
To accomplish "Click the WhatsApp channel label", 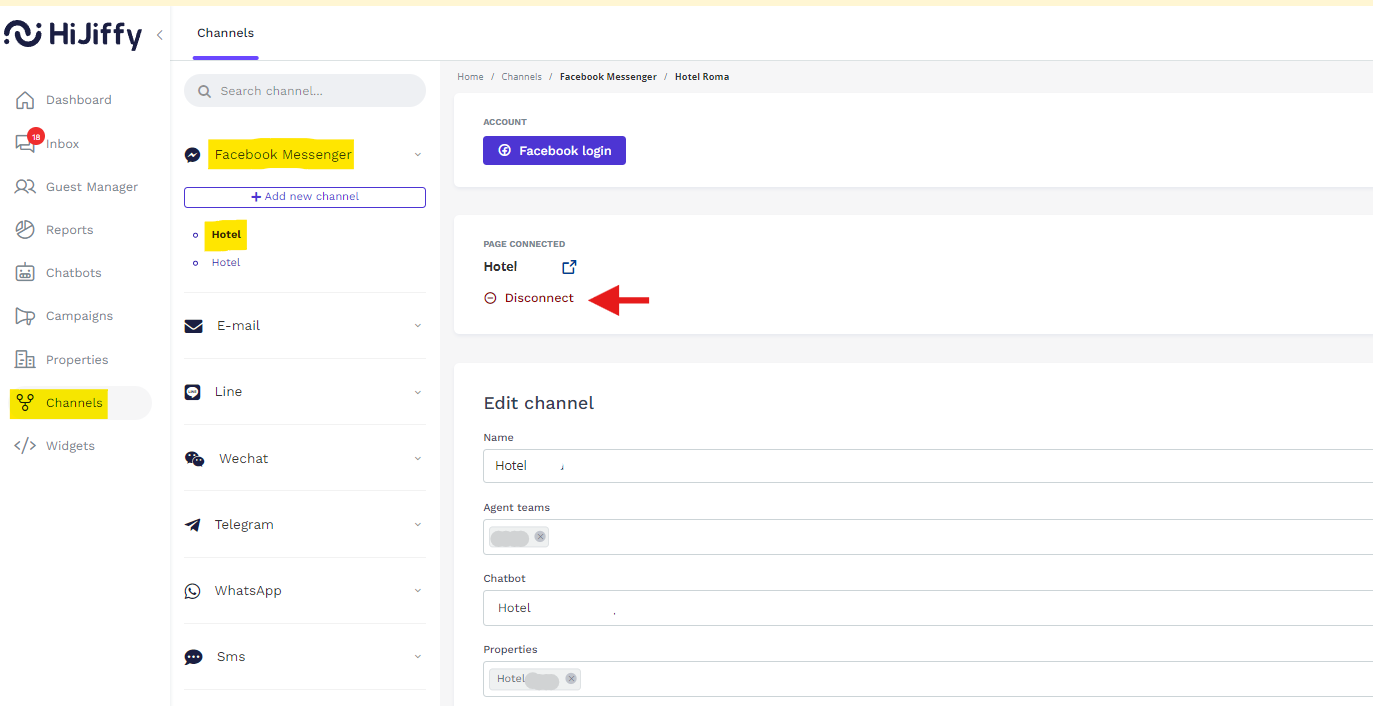I will (x=248, y=591).
